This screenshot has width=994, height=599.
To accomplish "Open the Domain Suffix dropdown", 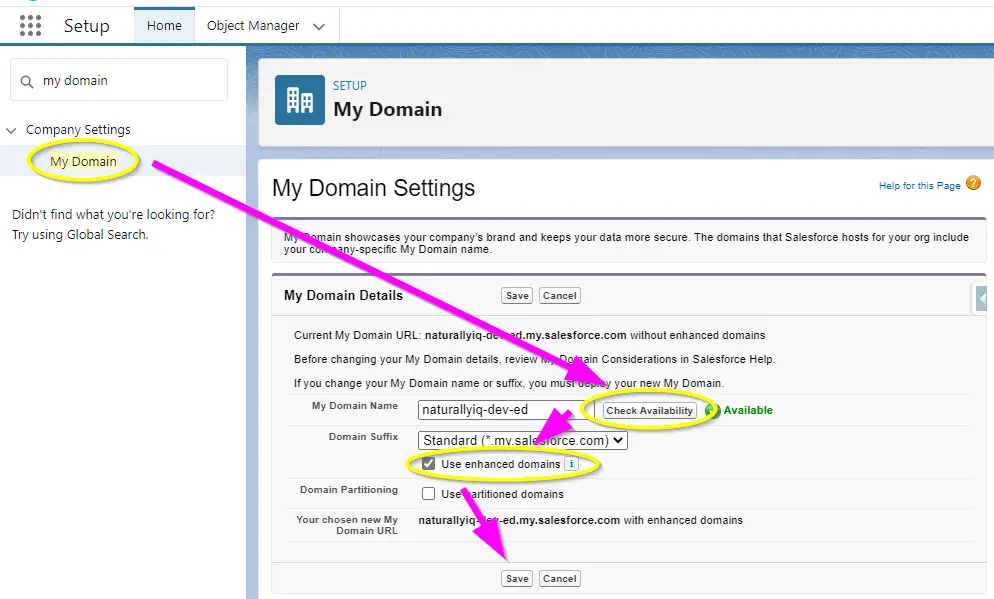I will pyautogui.click(x=523, y=440).
